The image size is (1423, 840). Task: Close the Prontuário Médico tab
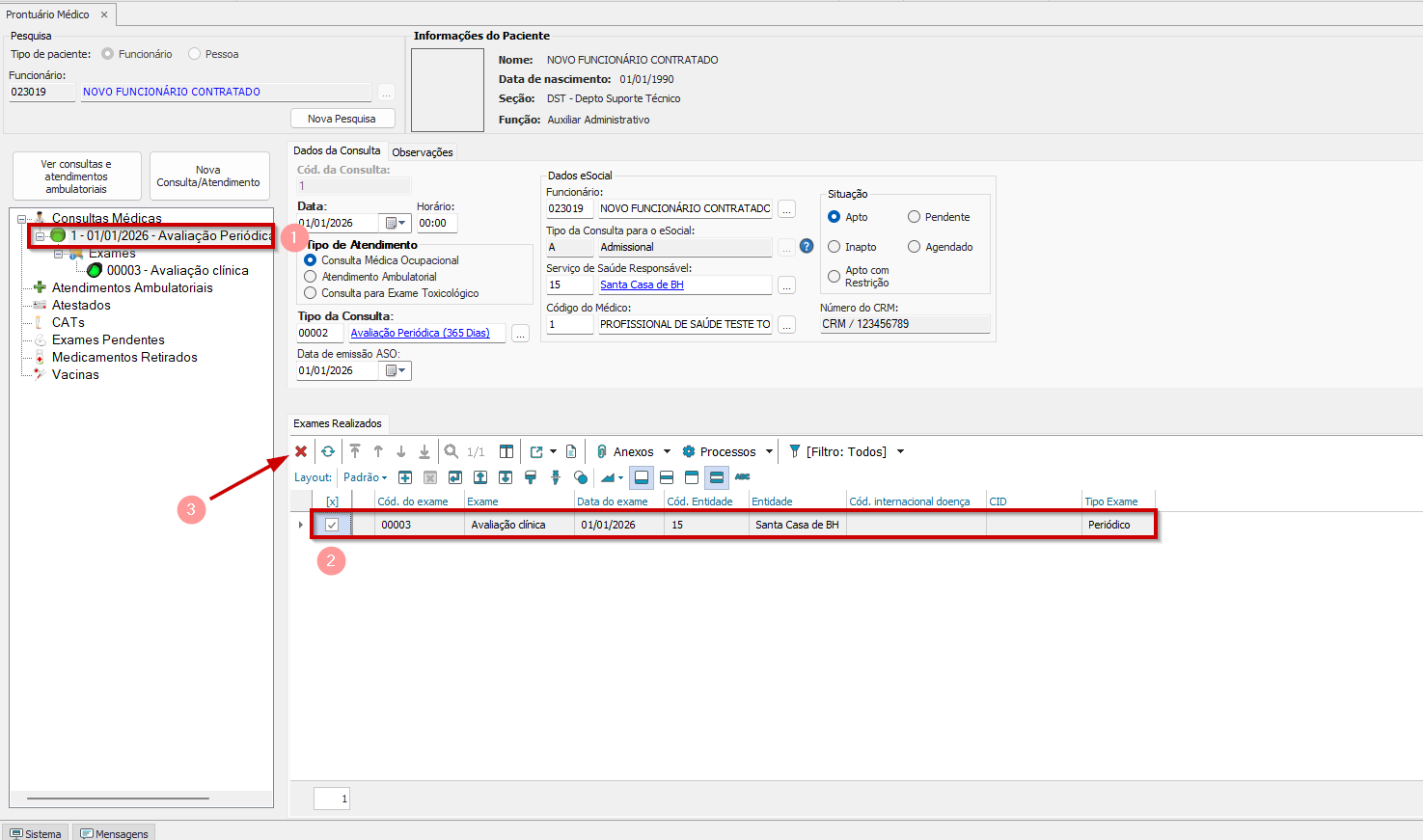pyautogui.click(x=104, y=14)
